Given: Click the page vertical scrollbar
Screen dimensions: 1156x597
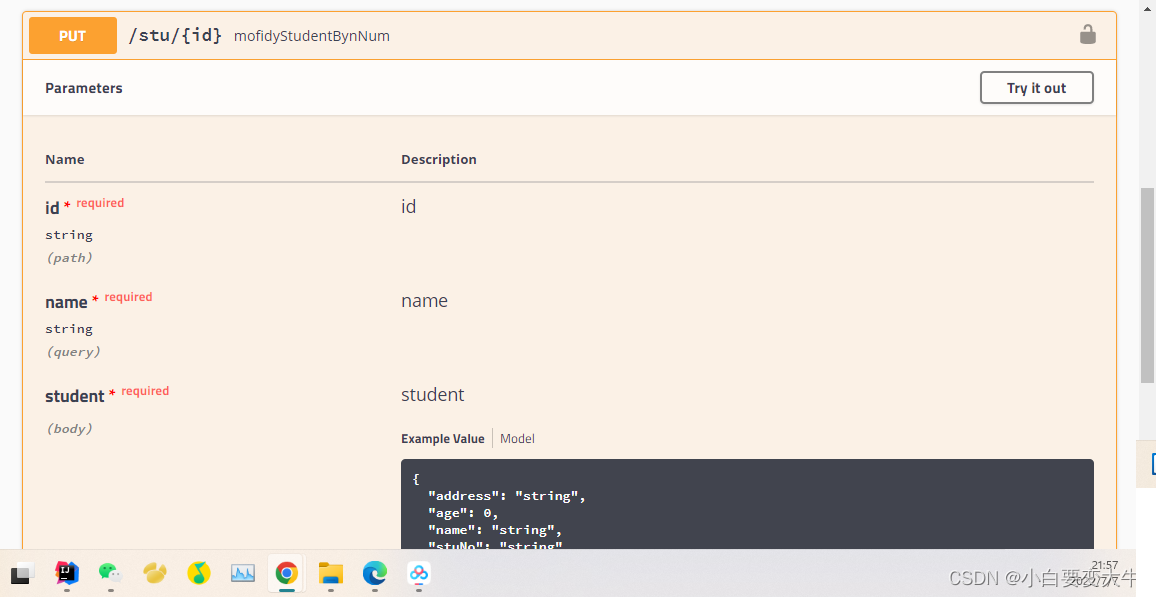Looking at the screenshot, I should [x=1147, y=285].
